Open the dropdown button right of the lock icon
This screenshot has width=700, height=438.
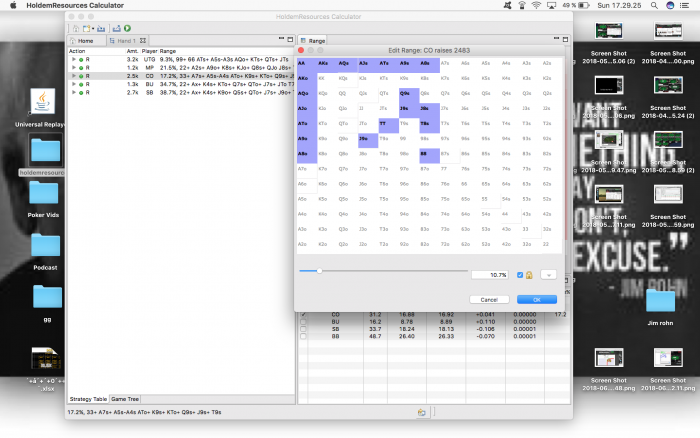pos(548,275)
